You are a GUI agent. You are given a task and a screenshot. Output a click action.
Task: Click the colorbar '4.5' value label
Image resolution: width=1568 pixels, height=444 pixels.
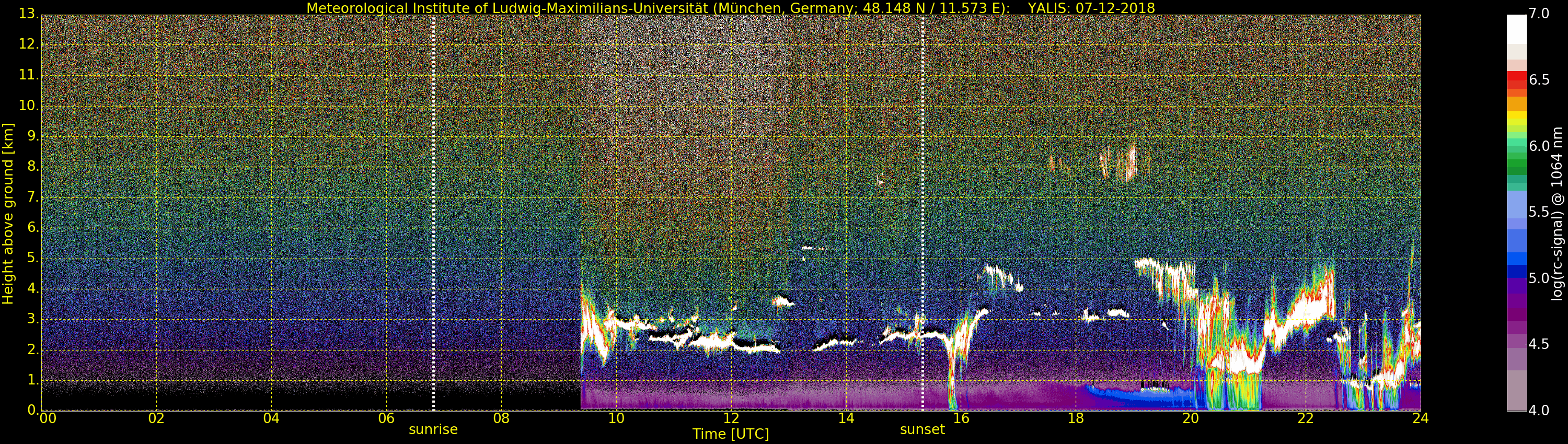click(1540, 344)
